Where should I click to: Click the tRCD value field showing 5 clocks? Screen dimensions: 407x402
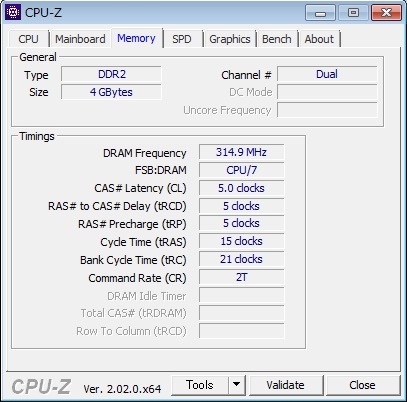click(242, 206)
